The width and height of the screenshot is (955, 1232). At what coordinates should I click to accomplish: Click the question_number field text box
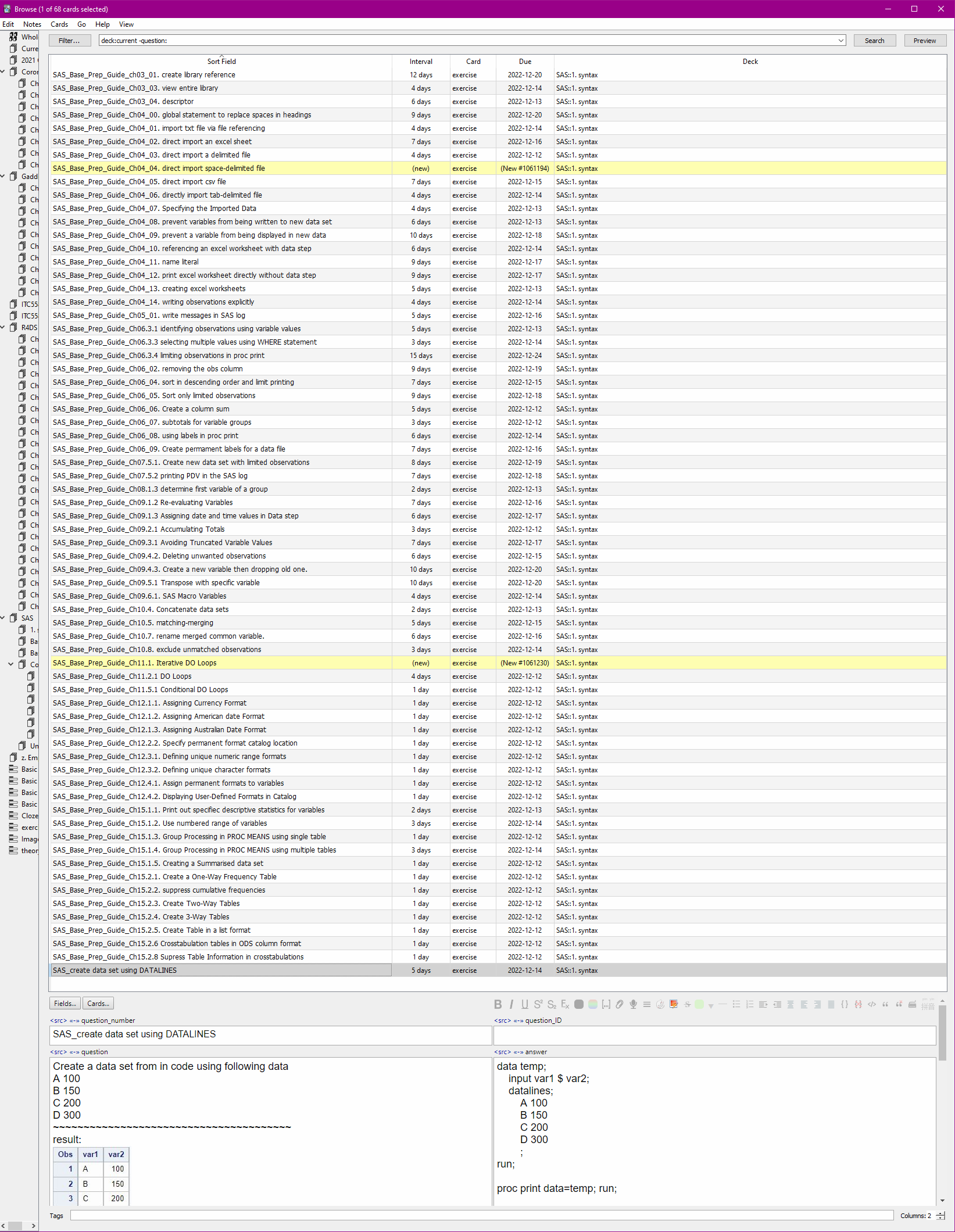[271, 1034]
